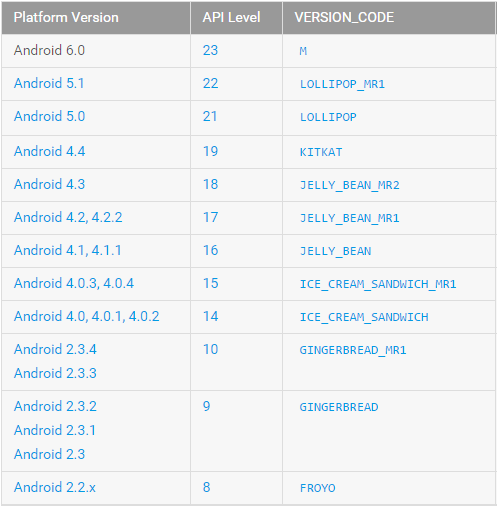The image size is (497, 506).
Task: Click API level 23 link
Action: (x=210, y=50)
